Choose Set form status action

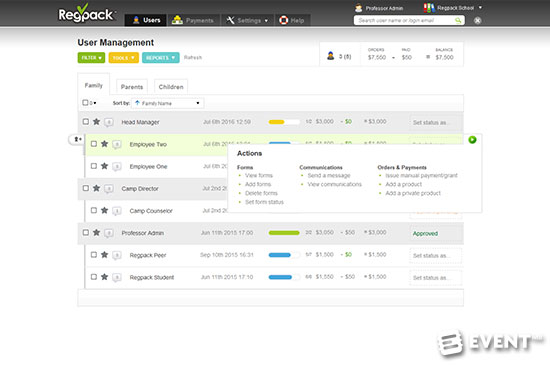pyautogui.click(x=264, y=202)
